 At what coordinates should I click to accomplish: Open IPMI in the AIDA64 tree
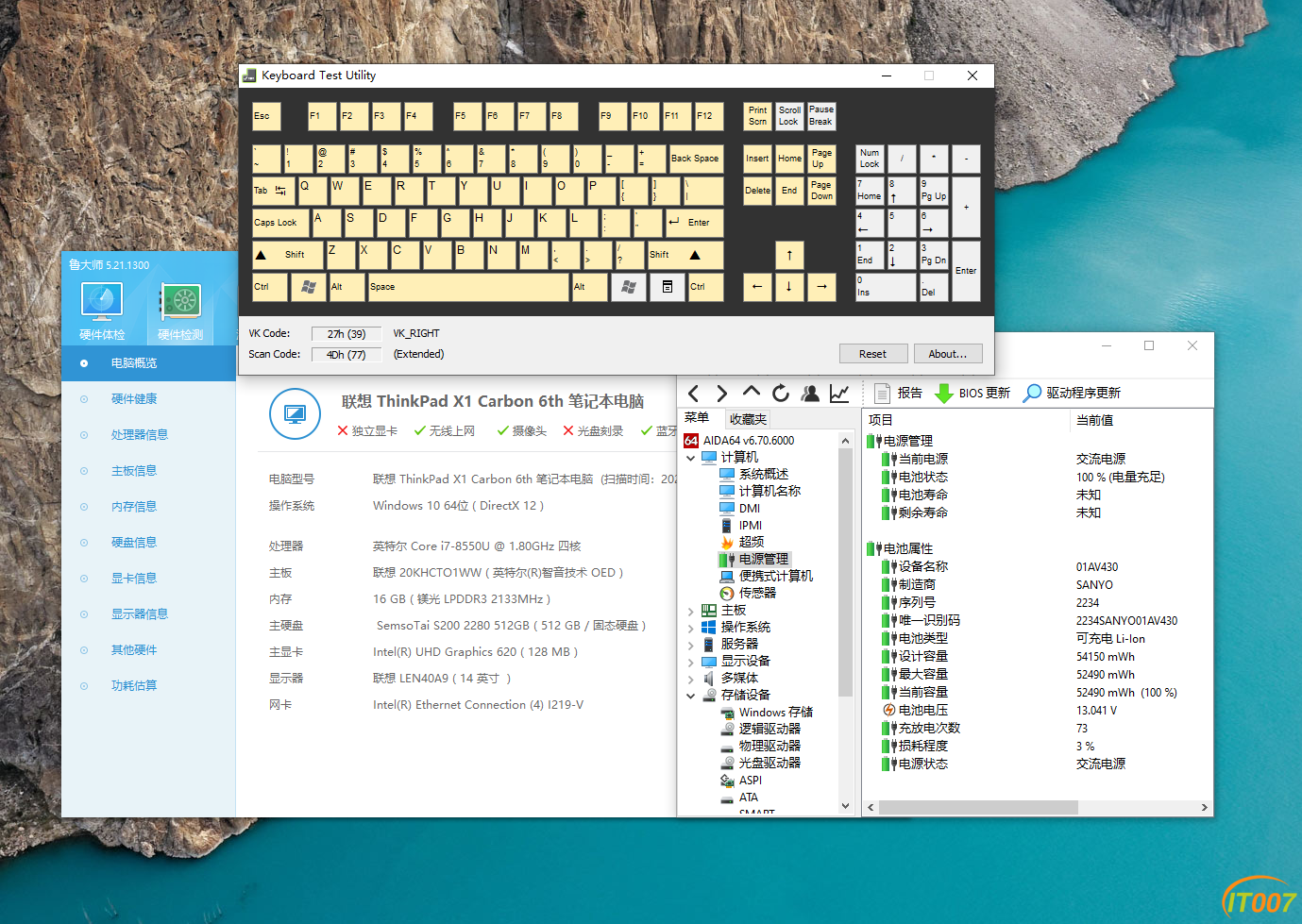[751, 525]
